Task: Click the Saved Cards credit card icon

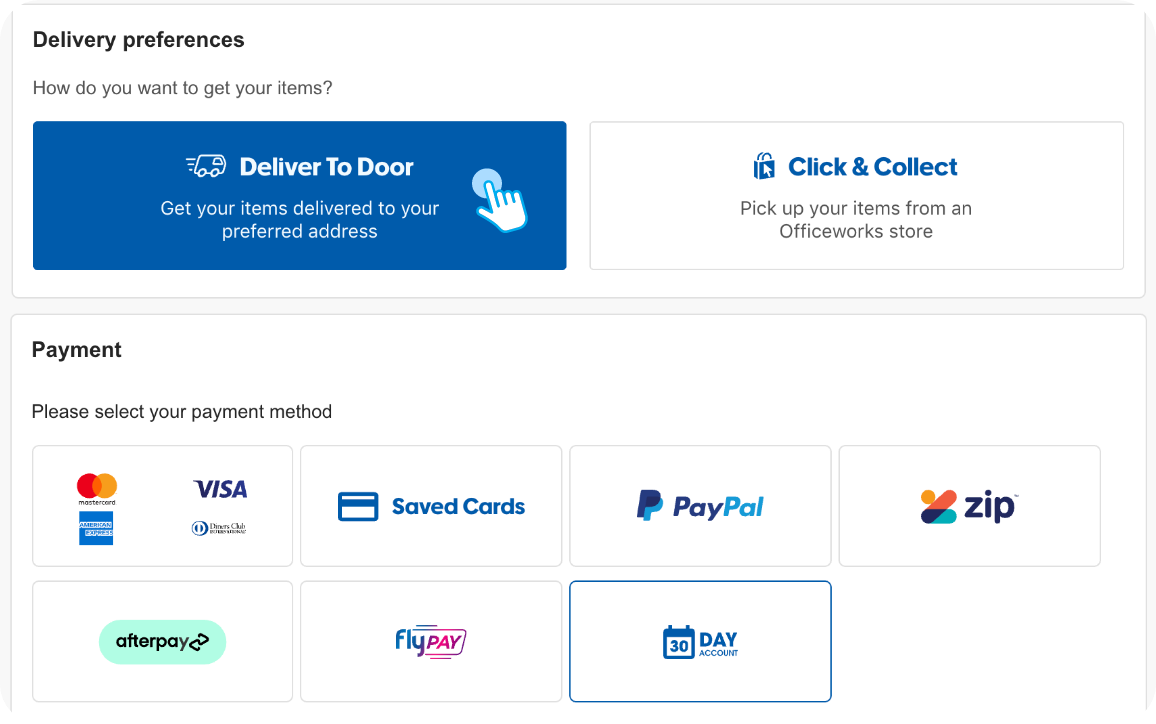Action: click(x=358, y=507)
